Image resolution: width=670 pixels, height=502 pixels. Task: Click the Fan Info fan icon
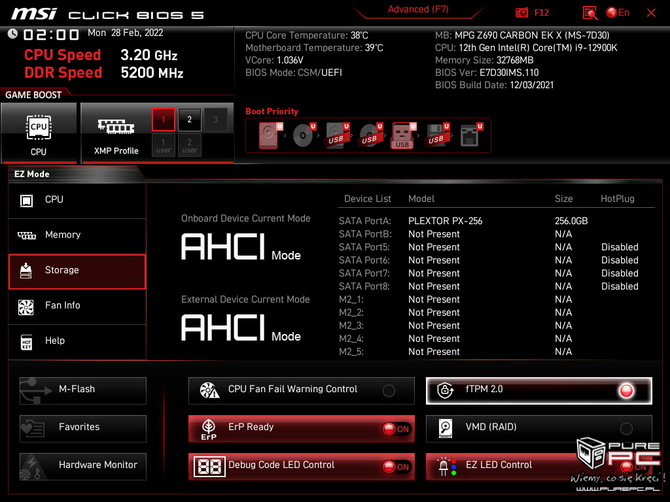26,307
